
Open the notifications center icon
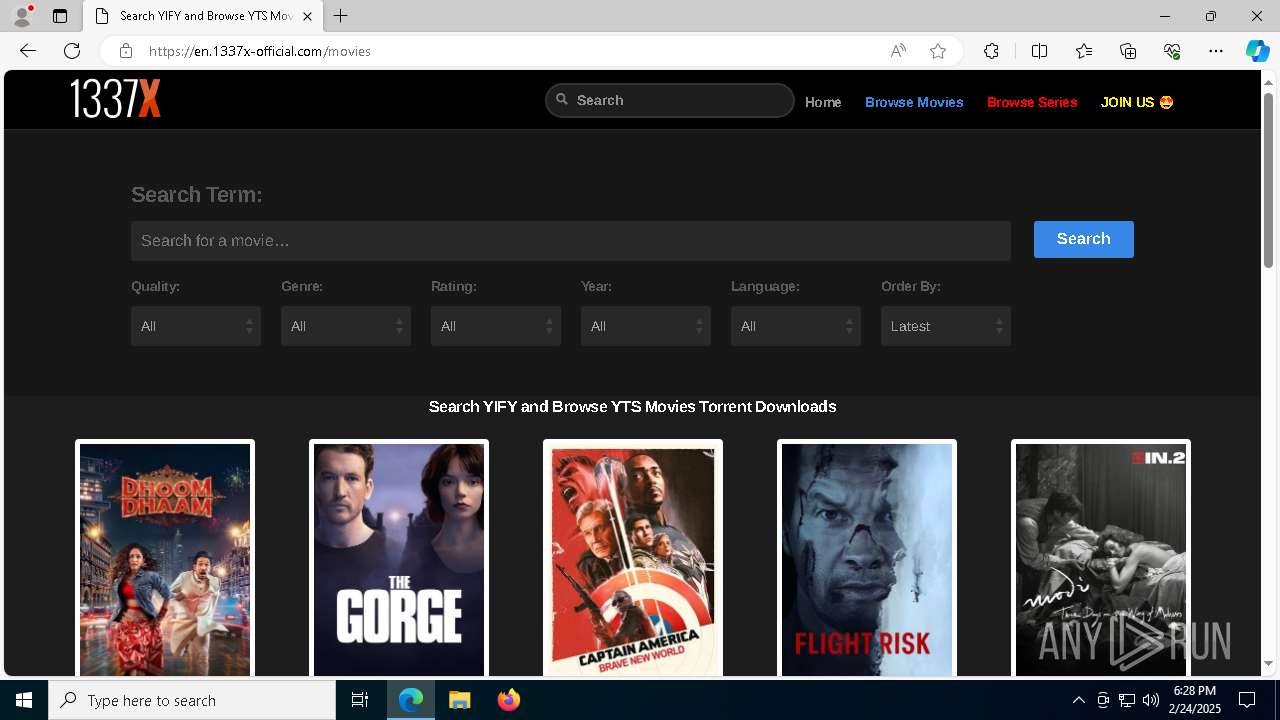pos(1247,700)
